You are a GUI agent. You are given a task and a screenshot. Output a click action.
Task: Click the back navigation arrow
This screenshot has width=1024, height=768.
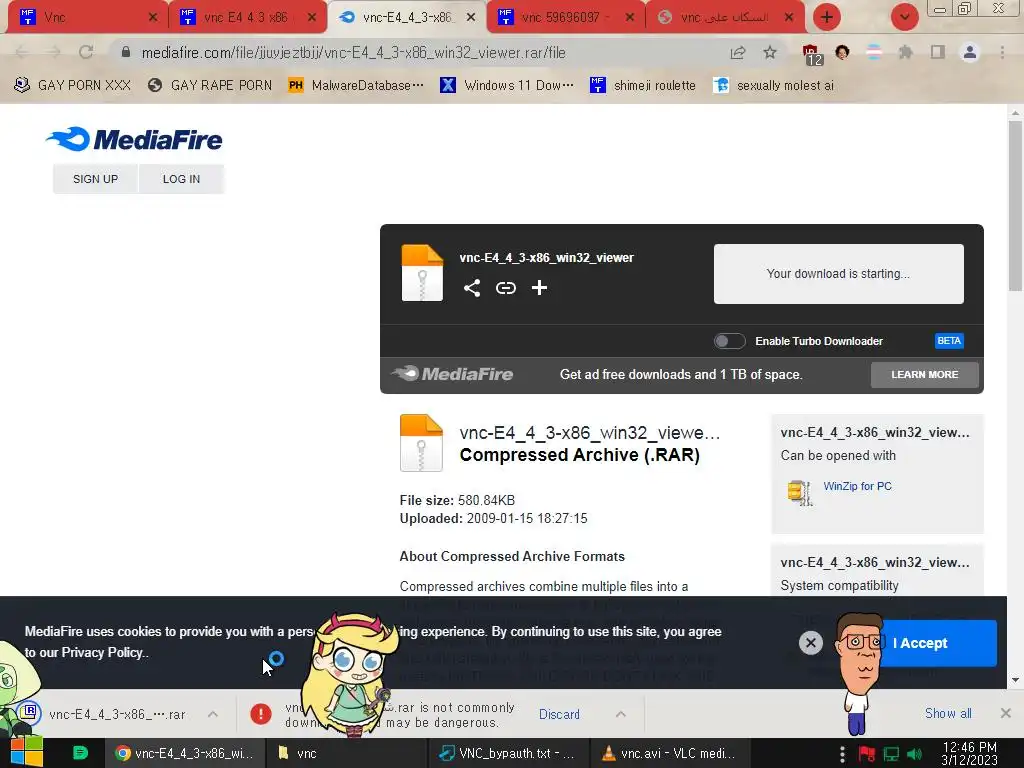pos(21,52)
